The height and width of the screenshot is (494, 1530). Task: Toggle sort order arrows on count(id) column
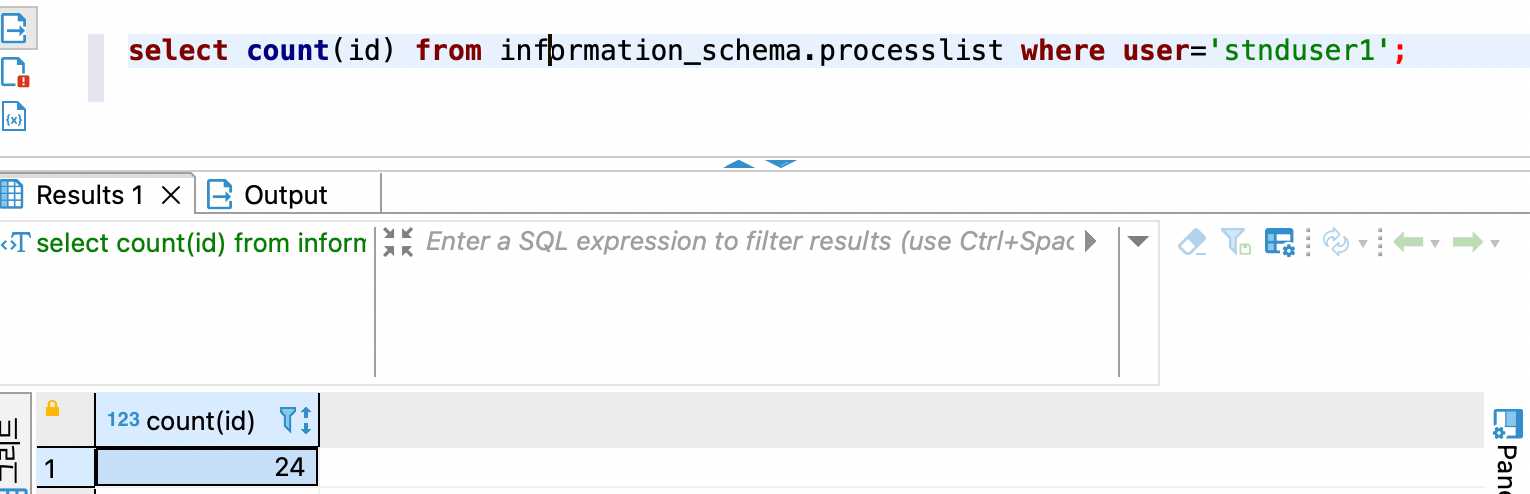(306, 420)
